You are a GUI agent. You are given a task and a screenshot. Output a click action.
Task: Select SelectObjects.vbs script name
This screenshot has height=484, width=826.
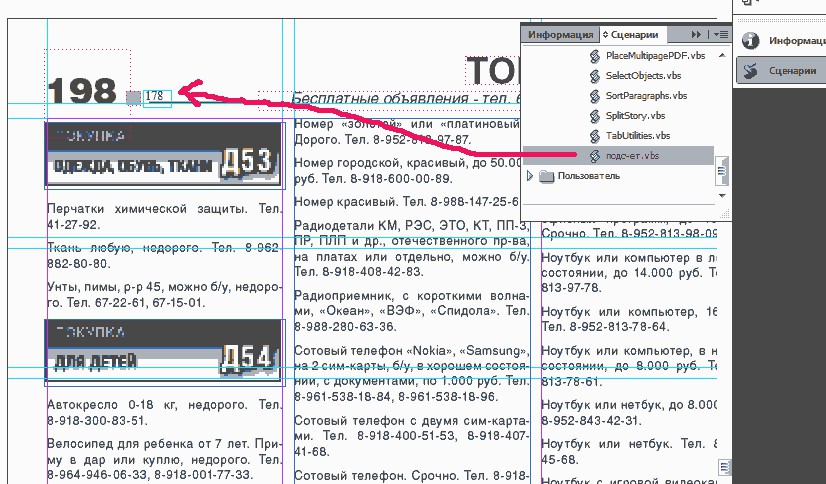click(x=643, y=76)
